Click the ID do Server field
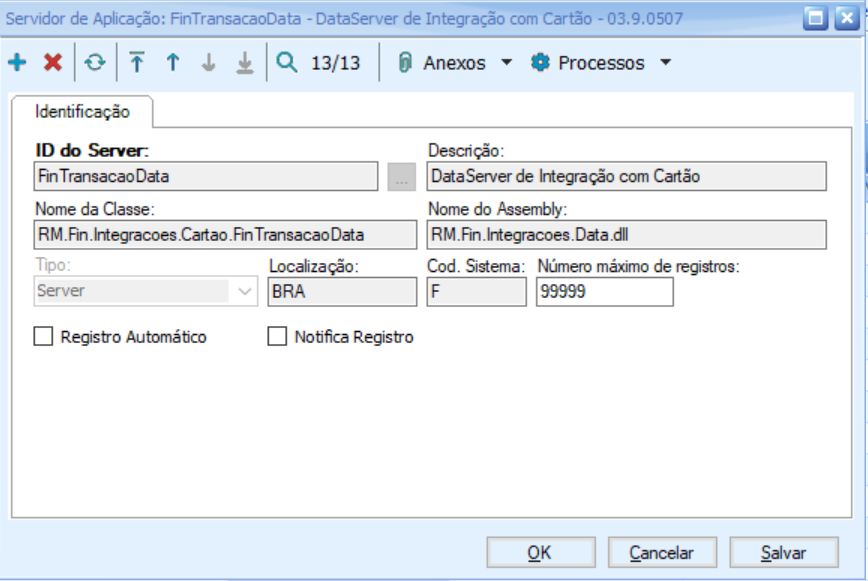This screenshot has height=581, width=868. (x=206, y=177)
